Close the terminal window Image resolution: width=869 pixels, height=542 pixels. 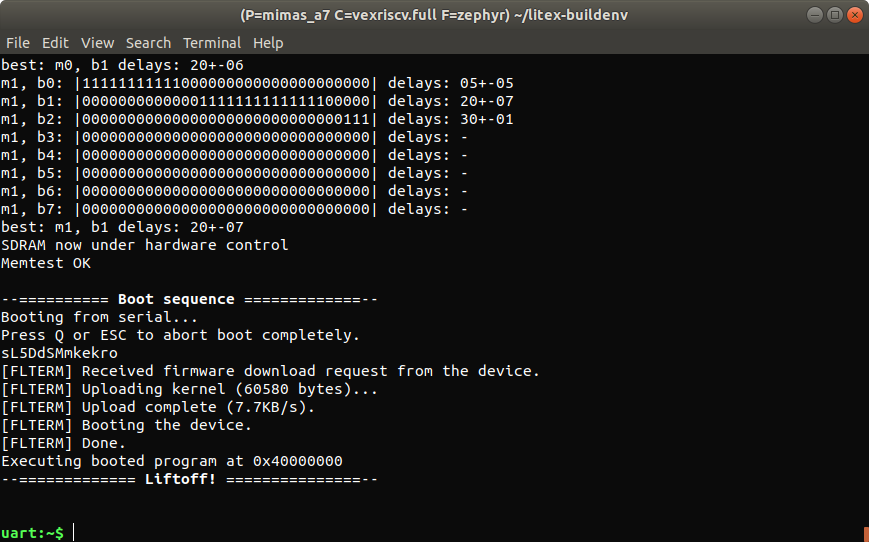pyautogui.click(x=854, y=15)
